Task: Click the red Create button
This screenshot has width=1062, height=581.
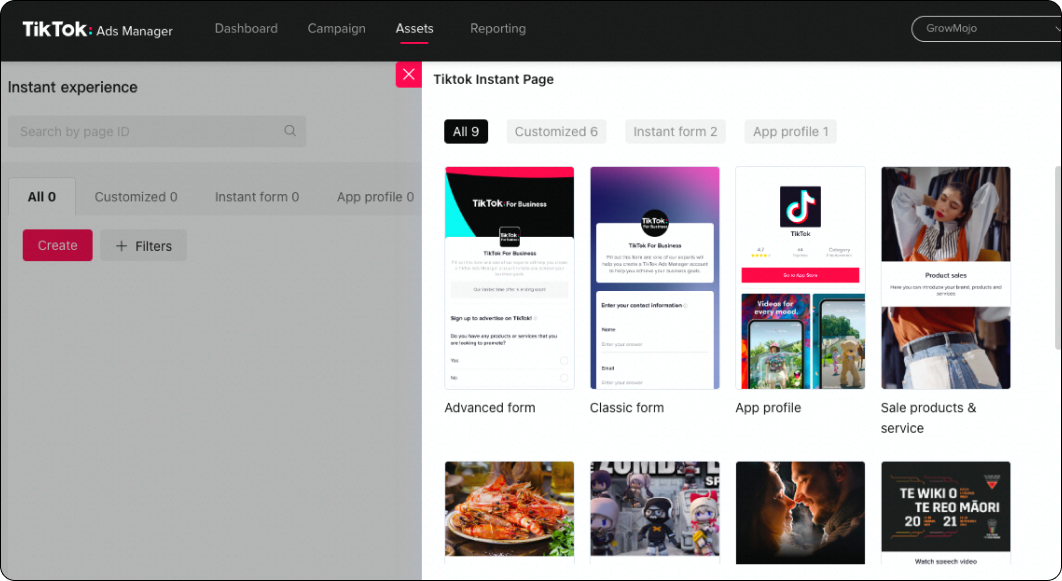Action: click(x=58, y=245)
